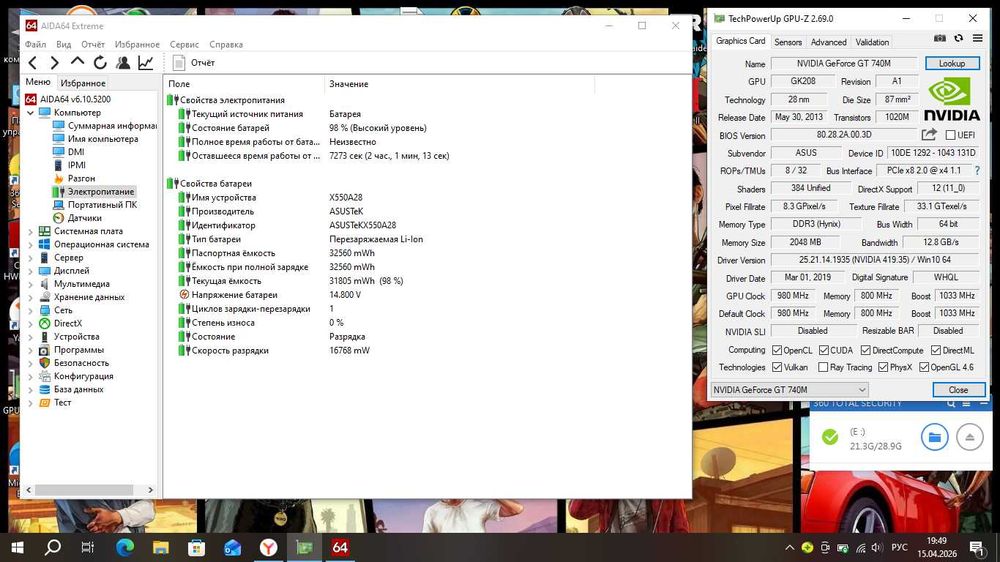Expand Системная плата tree node
Image resolution: width=1000 pixels, height=562 pixels.
click(30, 232)
